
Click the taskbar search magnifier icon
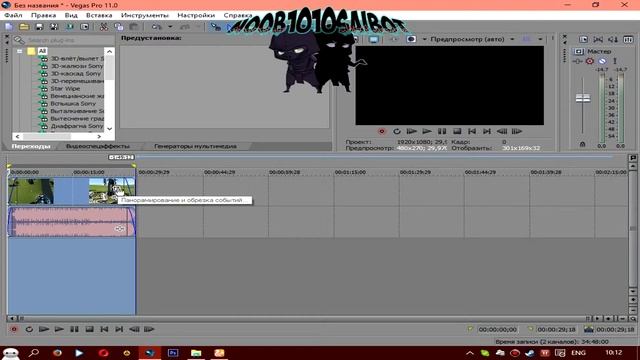34,353
